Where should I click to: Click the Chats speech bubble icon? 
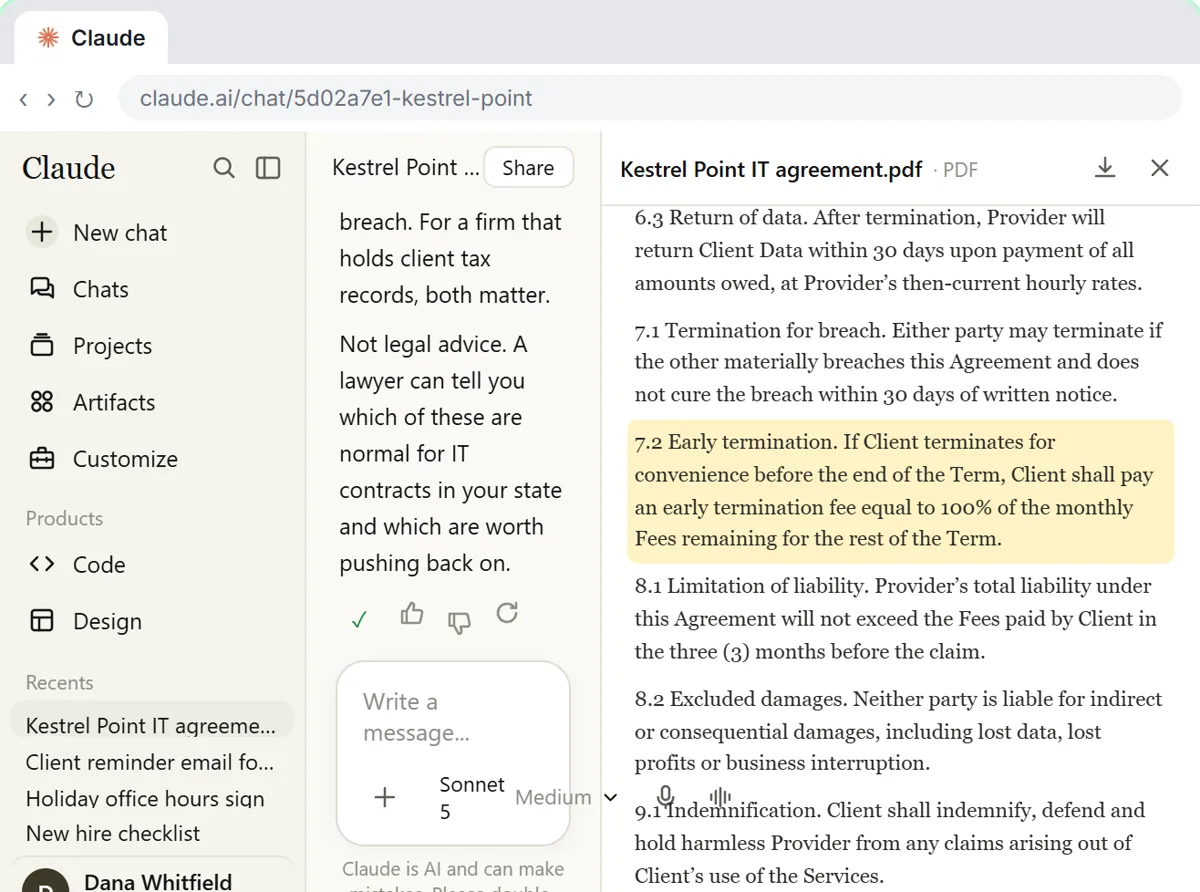tap(42, 289)
